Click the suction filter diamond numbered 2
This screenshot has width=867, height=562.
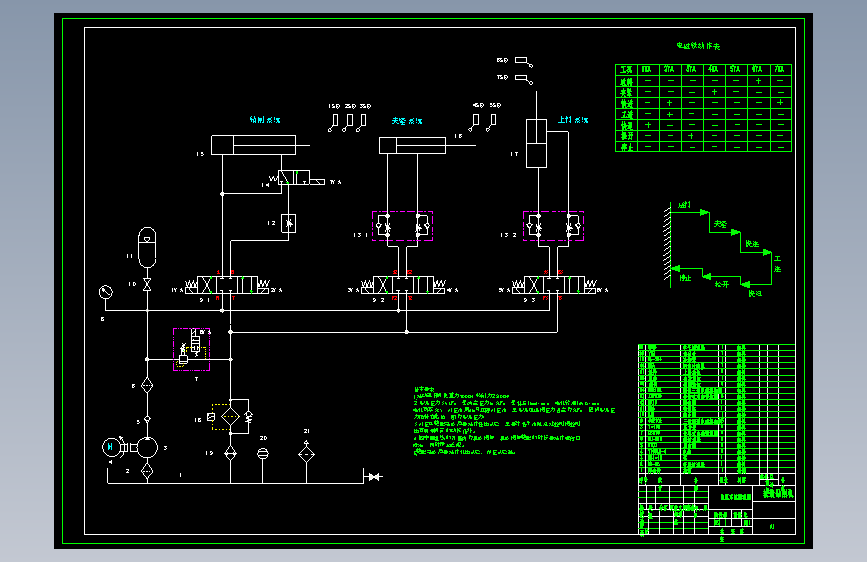[147, 471]
